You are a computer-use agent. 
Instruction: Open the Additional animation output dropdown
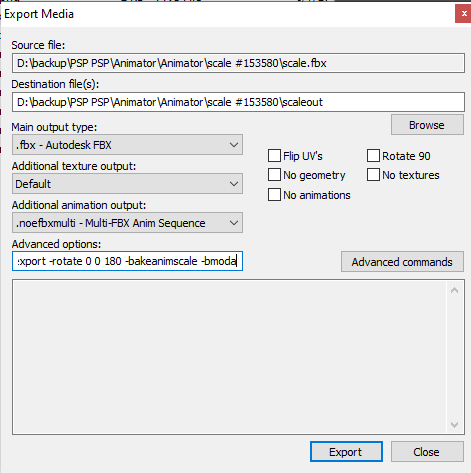click(x=127, y=223)
